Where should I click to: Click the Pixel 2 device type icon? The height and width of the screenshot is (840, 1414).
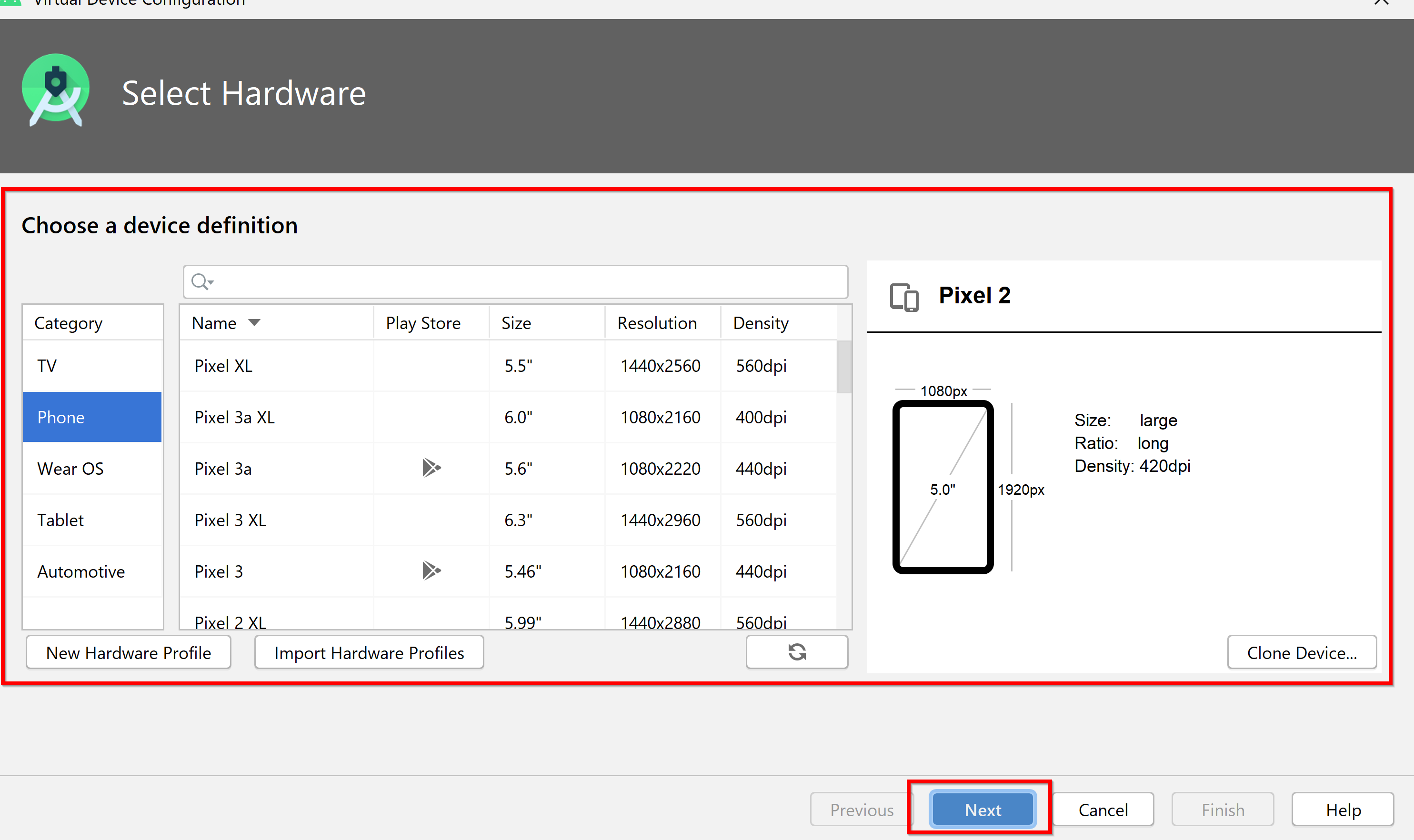pos(904,297)
